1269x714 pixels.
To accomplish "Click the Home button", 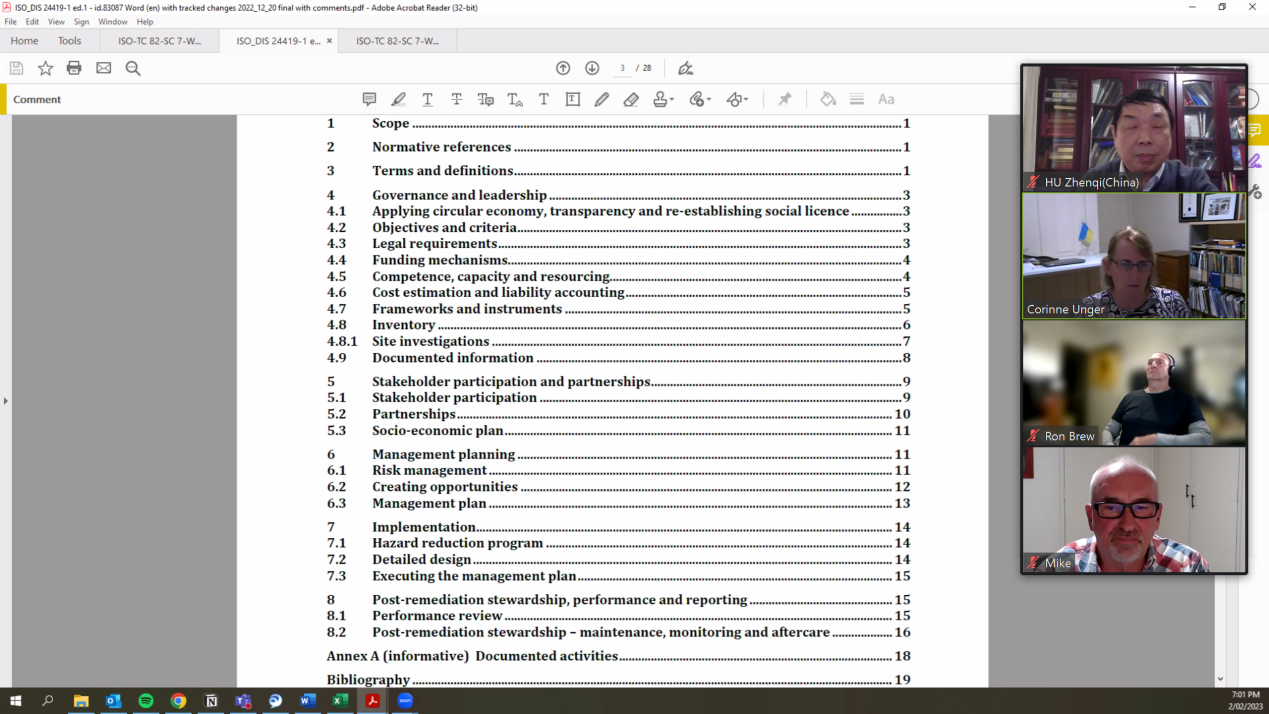I will pyautogui.click(x=24, y=41).
